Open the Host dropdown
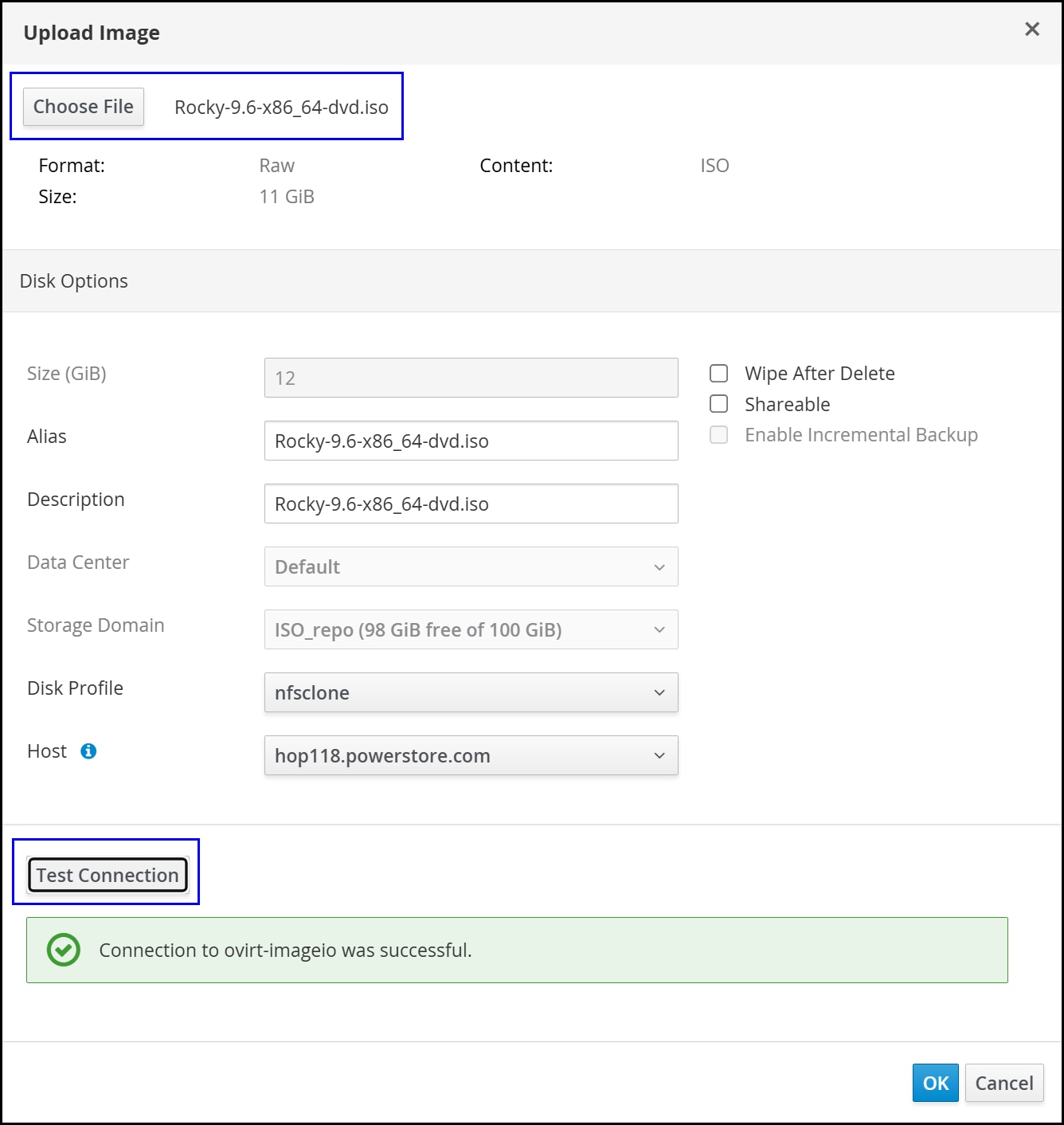The height and width of the screenshot is (1125, 1064). point(471,755)
